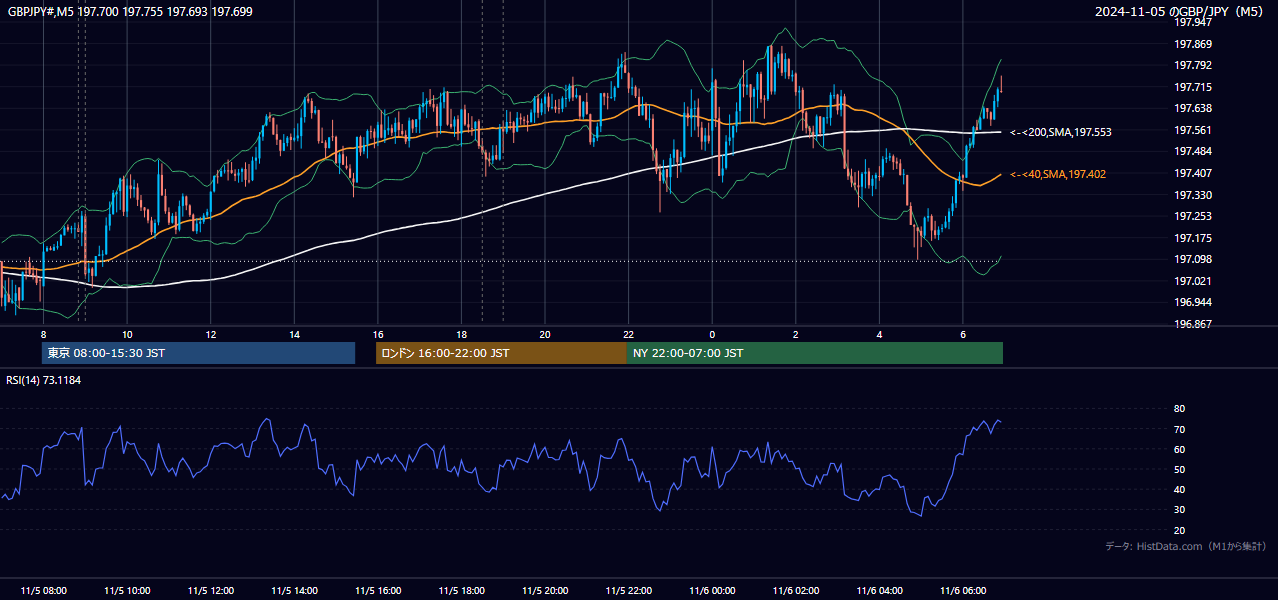Screen dimensions: 1278x600
Task: Click price axis value 197.561
Action: tap(1192, 130)
